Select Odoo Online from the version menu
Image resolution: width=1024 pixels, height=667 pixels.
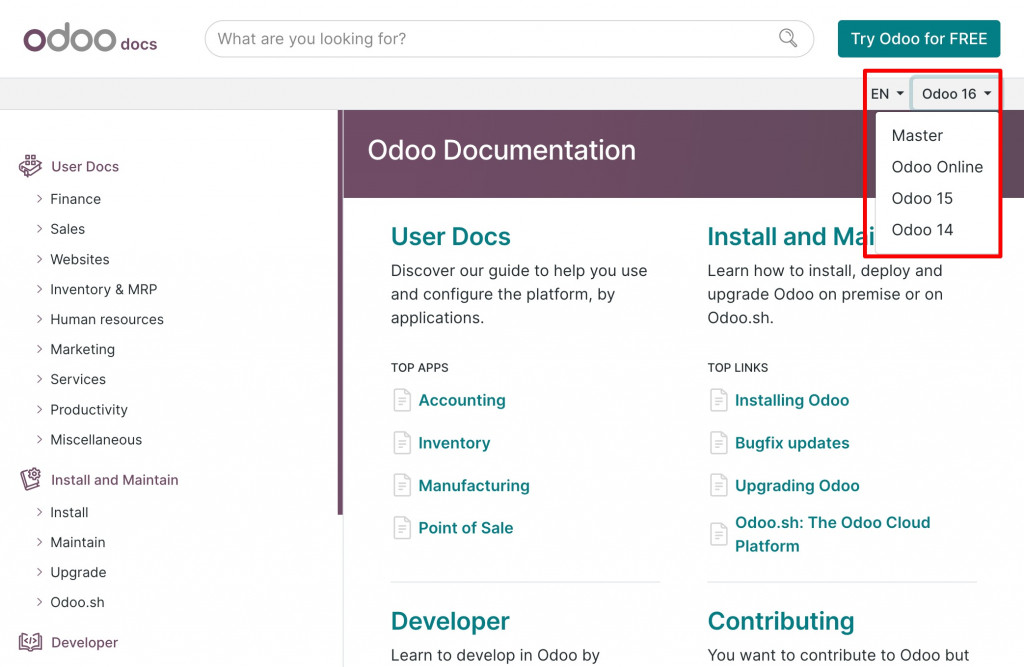click(937, 167)
